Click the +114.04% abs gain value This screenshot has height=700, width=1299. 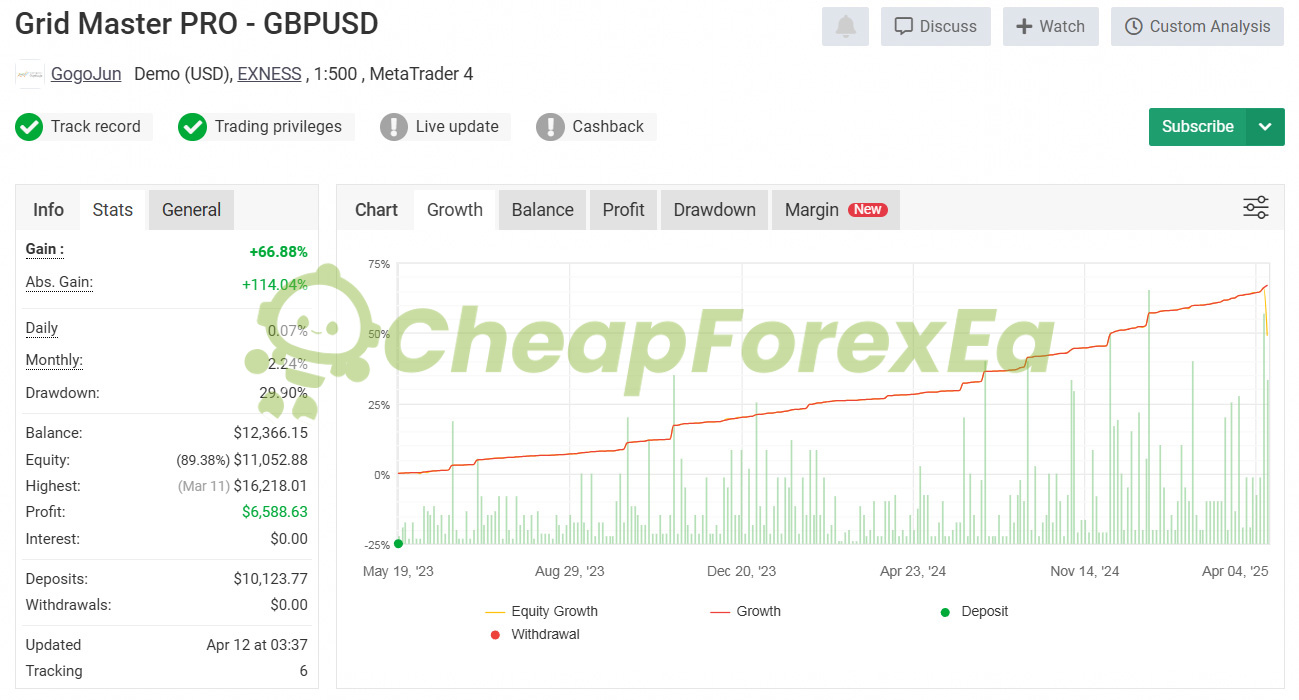pyautogui.click(x=275, y=285)
